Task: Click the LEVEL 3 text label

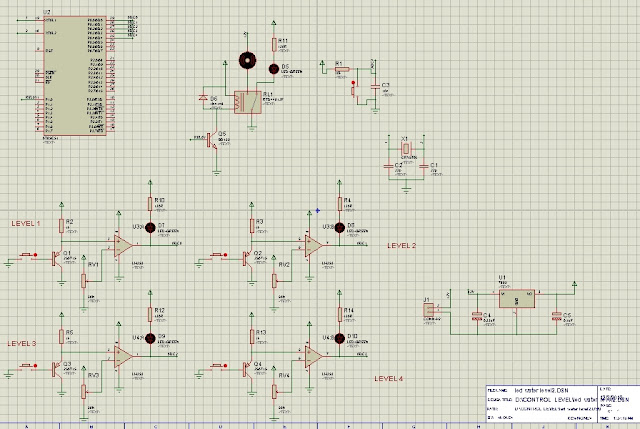Action: click(22, 344)
